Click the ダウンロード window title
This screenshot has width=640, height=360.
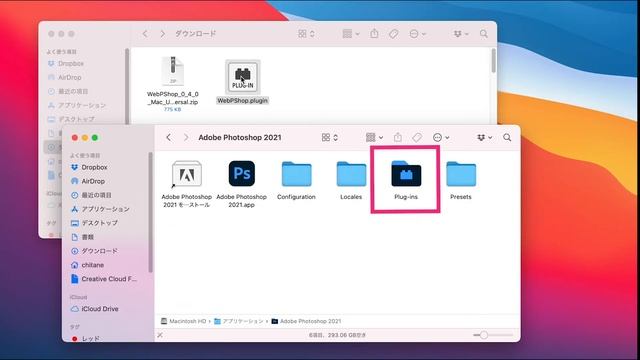click(196, 34)
